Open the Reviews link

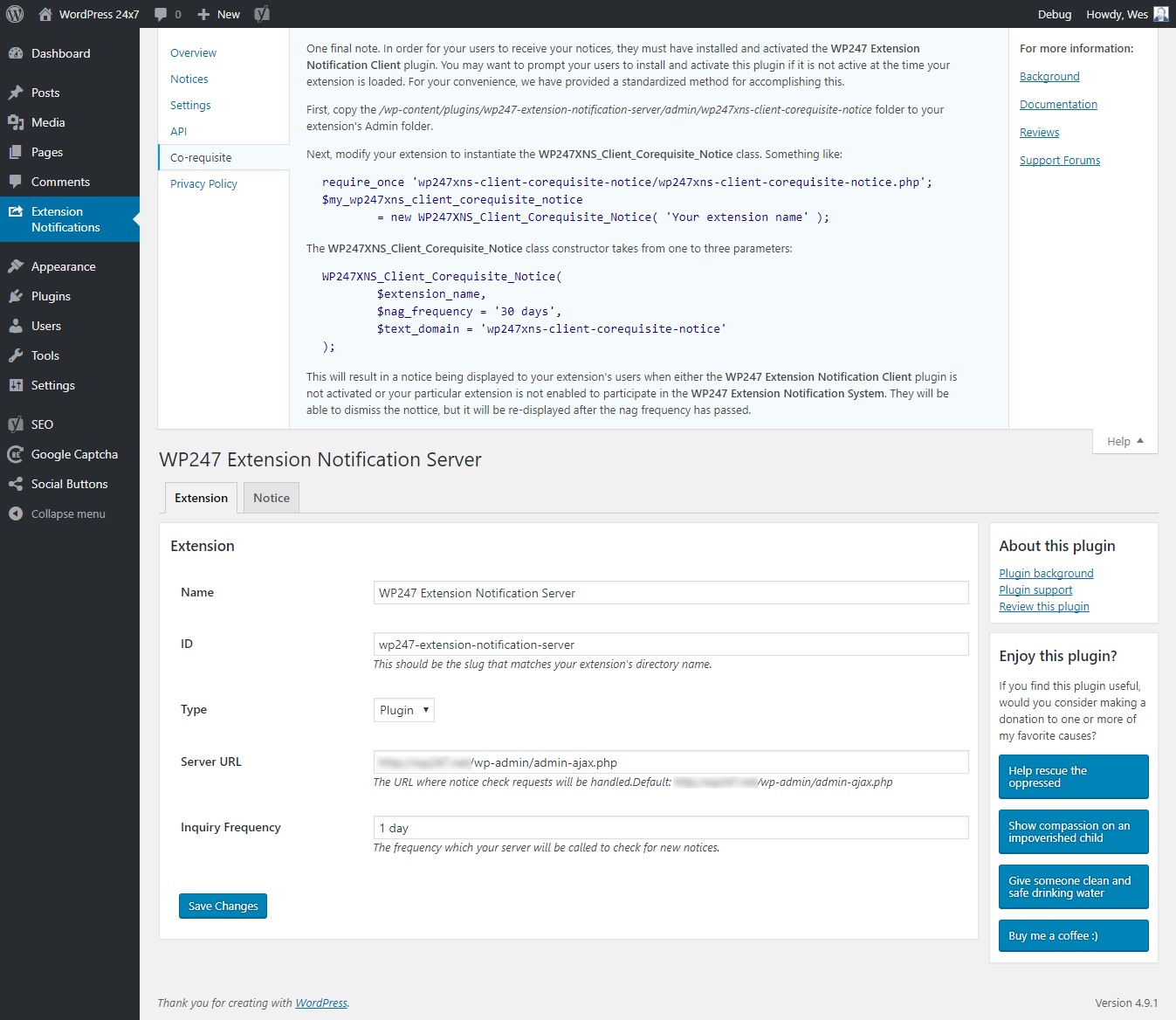pyautogui.click(x=1039, y=133)
